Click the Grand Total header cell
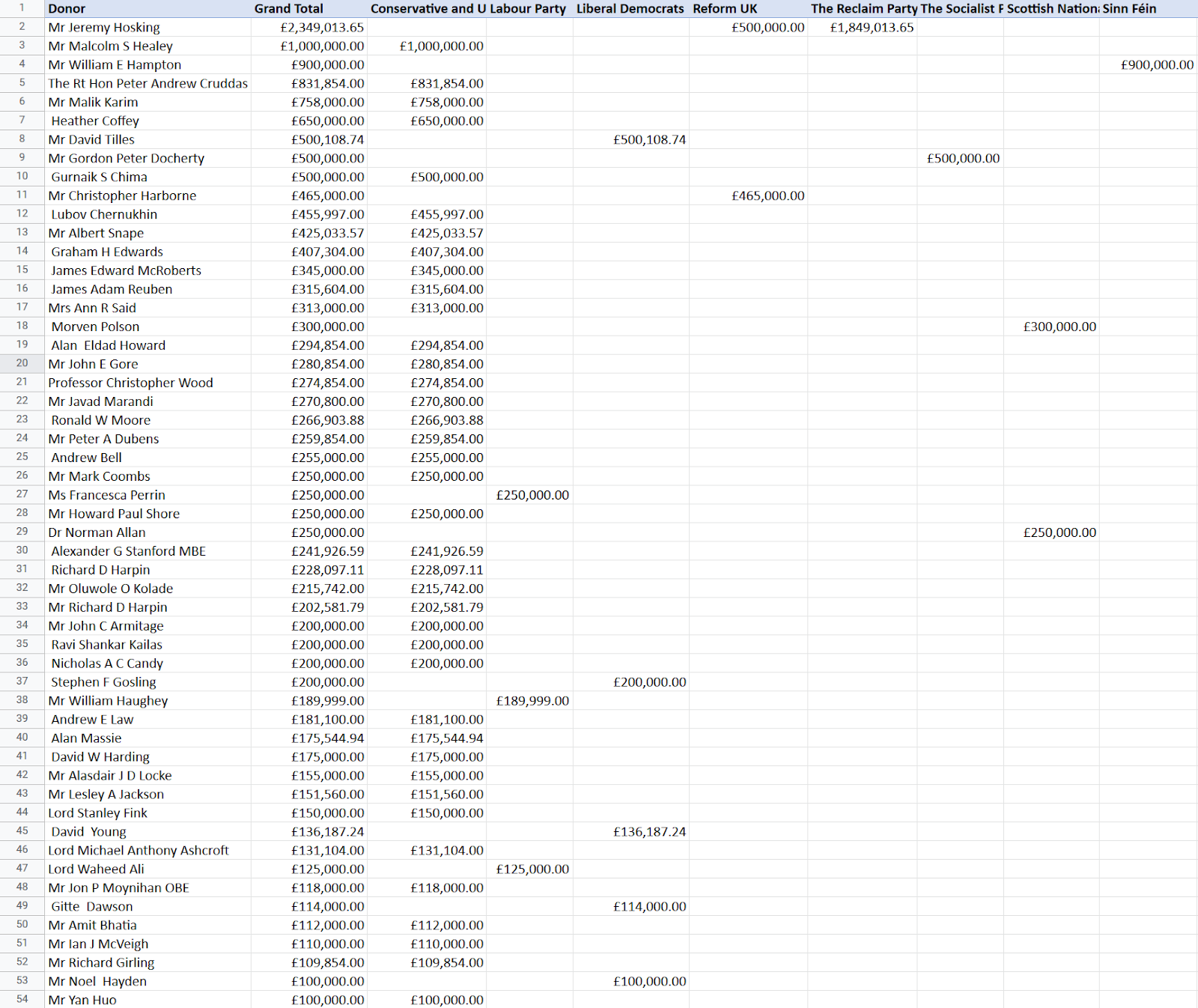 pos(308,9)
